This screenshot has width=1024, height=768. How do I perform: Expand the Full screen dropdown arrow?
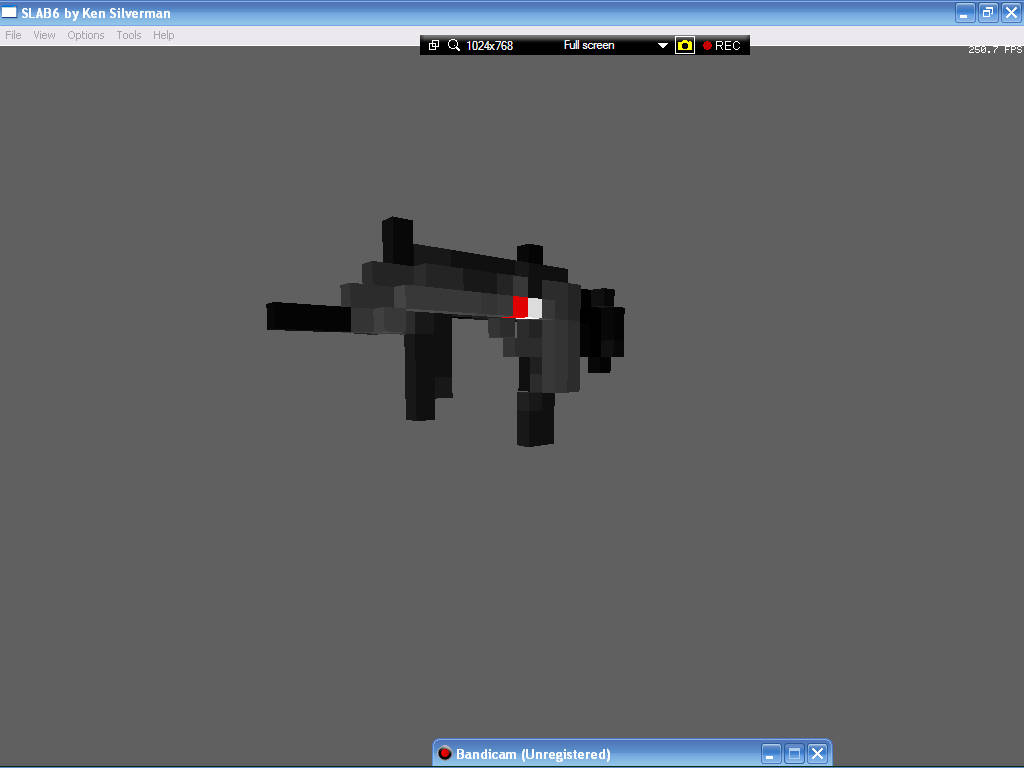click(662, 45)
